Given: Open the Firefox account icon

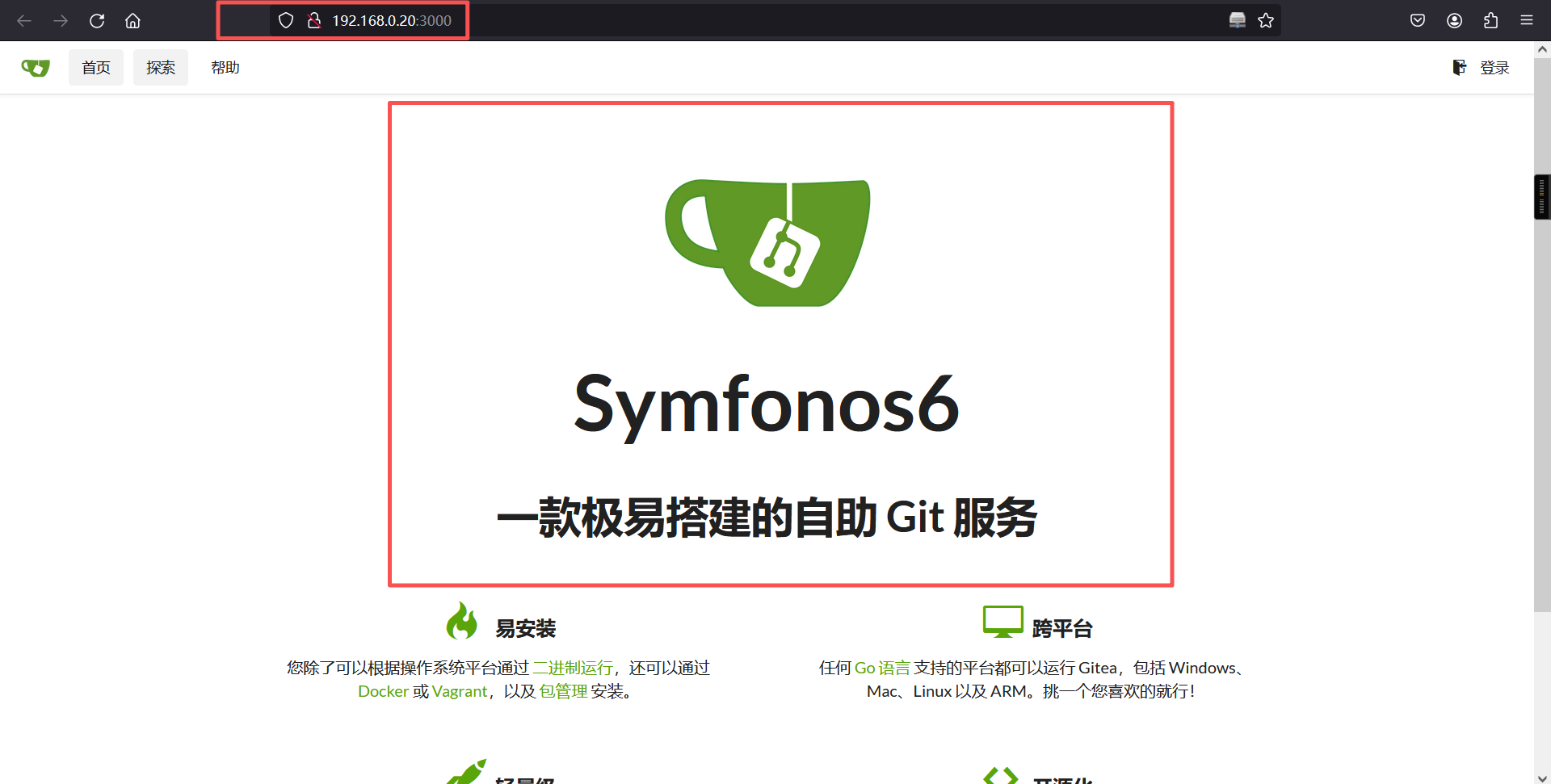Looking at the screenshot, I should [1455, 21].
